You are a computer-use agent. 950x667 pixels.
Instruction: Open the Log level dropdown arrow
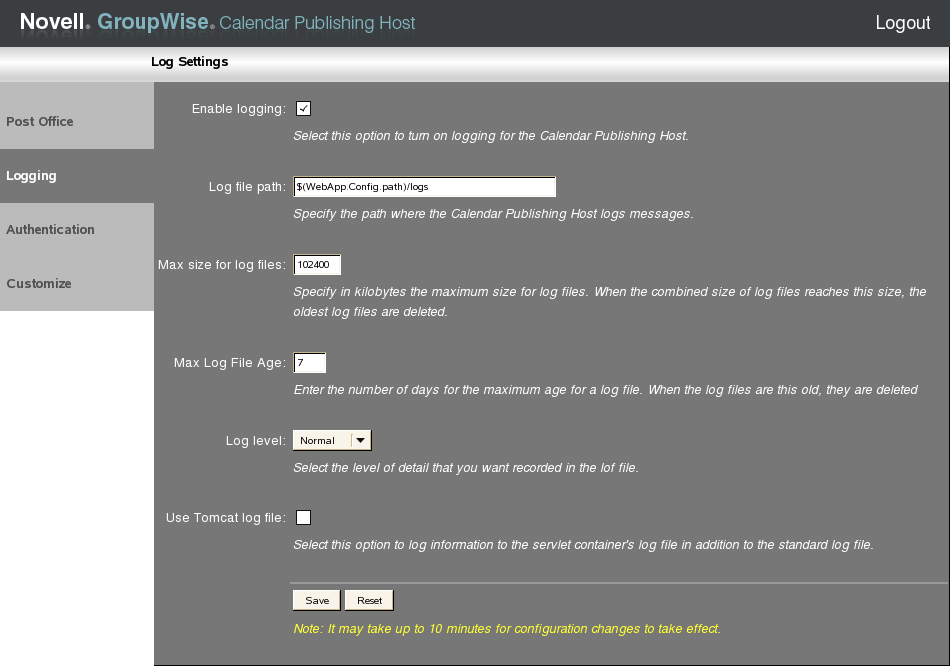pyautogui.click(x=361, y=440)
